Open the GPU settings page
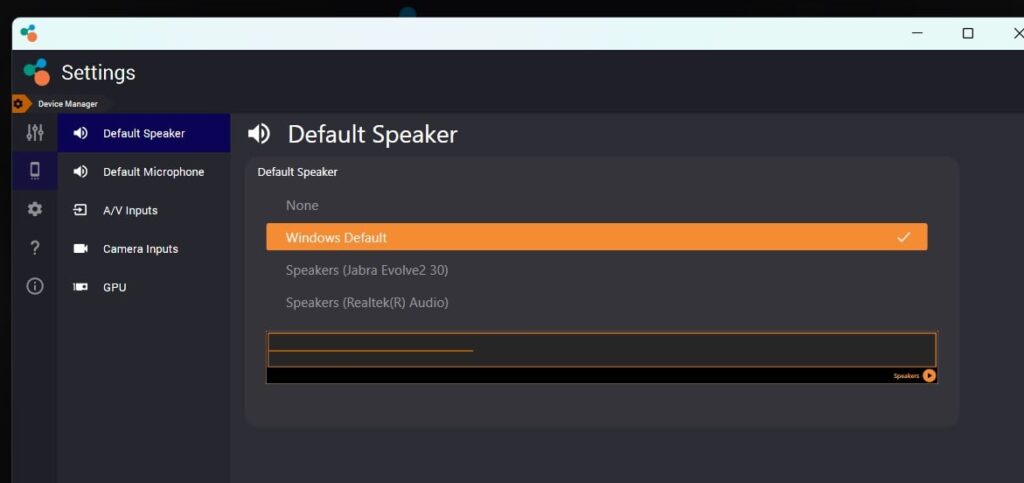This screenshot has width=1024, height=483. click(114, 287)
